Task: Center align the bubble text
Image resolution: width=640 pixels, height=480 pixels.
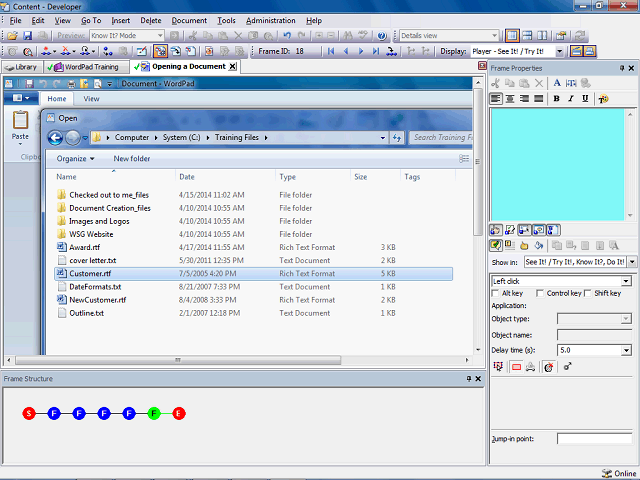Action: point(510,99)
